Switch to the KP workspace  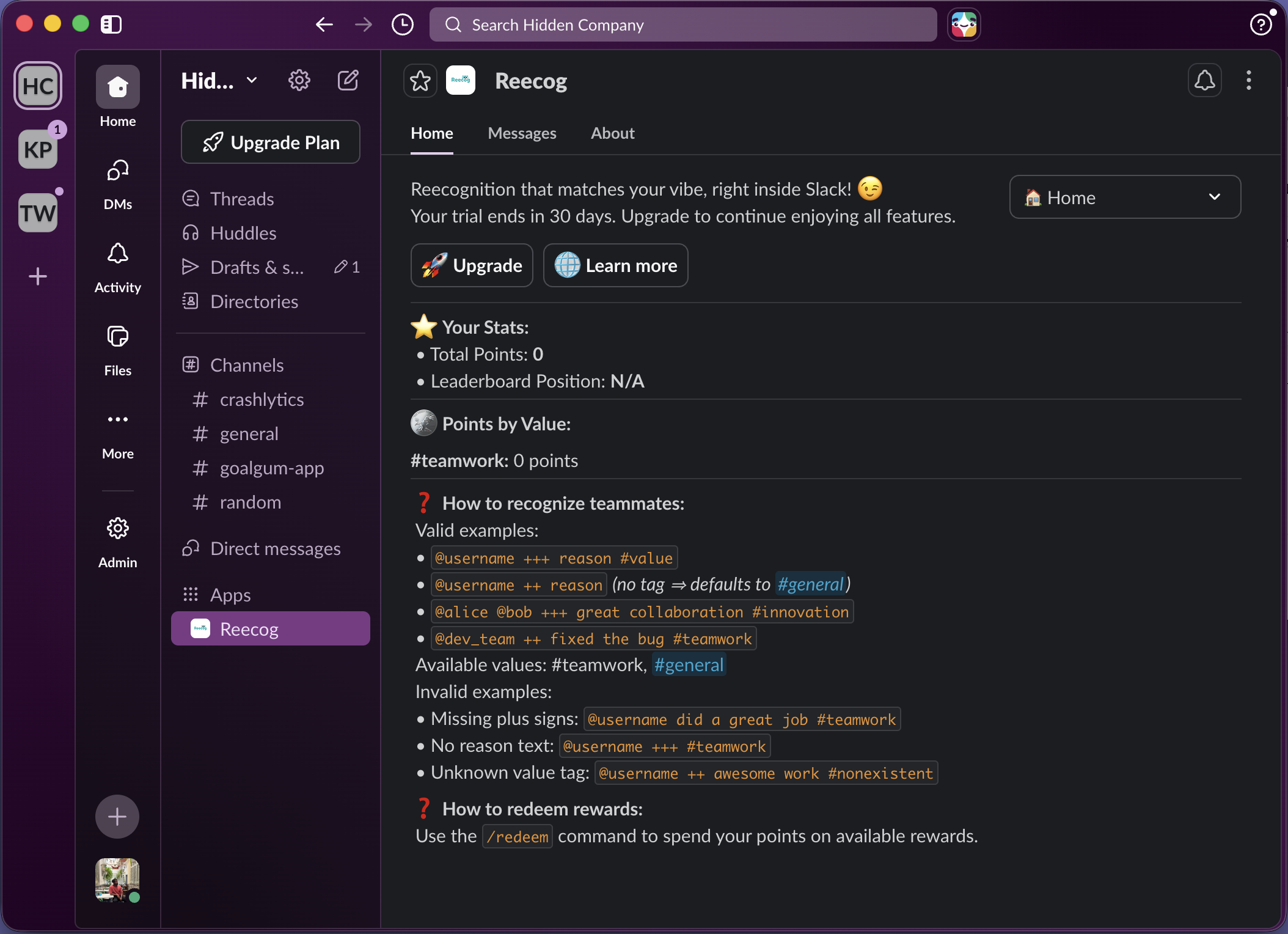(38, 149)
